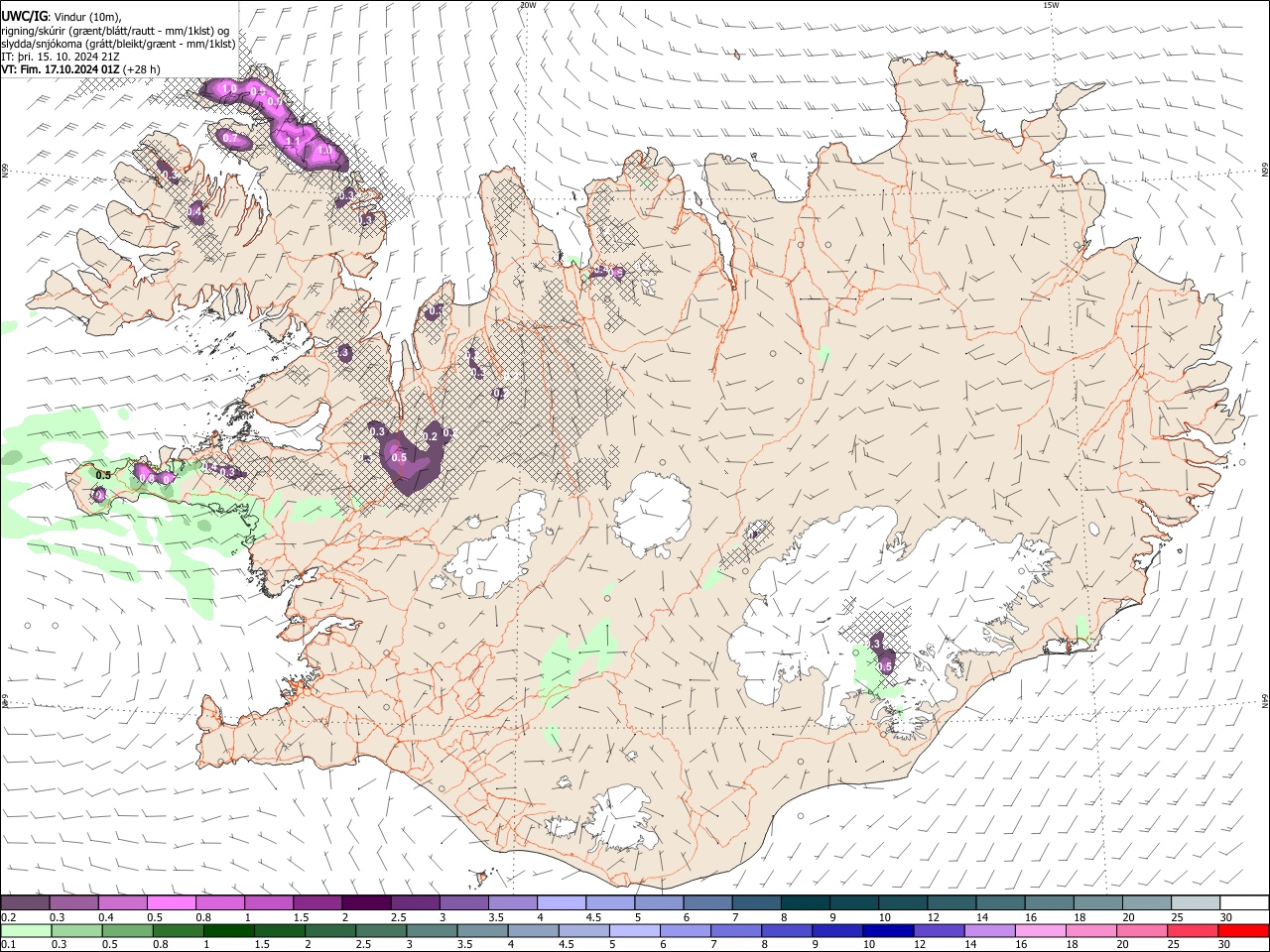Click the '0.2' label in the upper legend row
The height and width of the screenshot is (952, 1270).
8,917
